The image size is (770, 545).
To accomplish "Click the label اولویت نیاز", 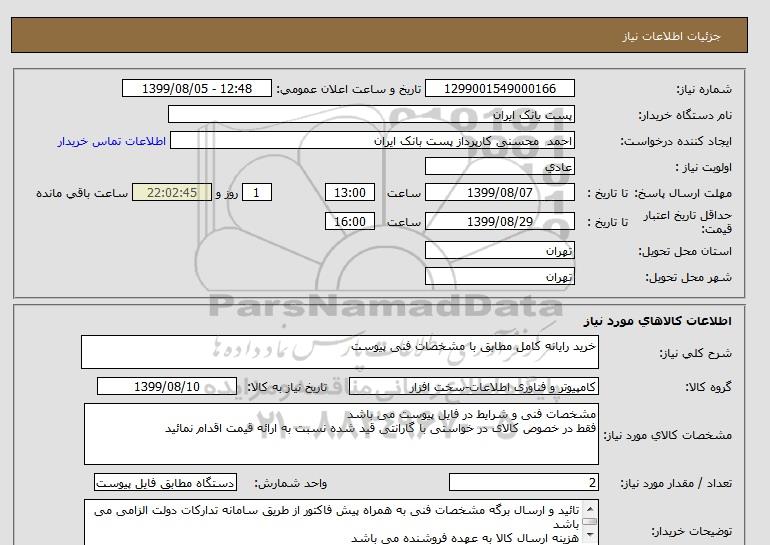I will pos(704,167).
